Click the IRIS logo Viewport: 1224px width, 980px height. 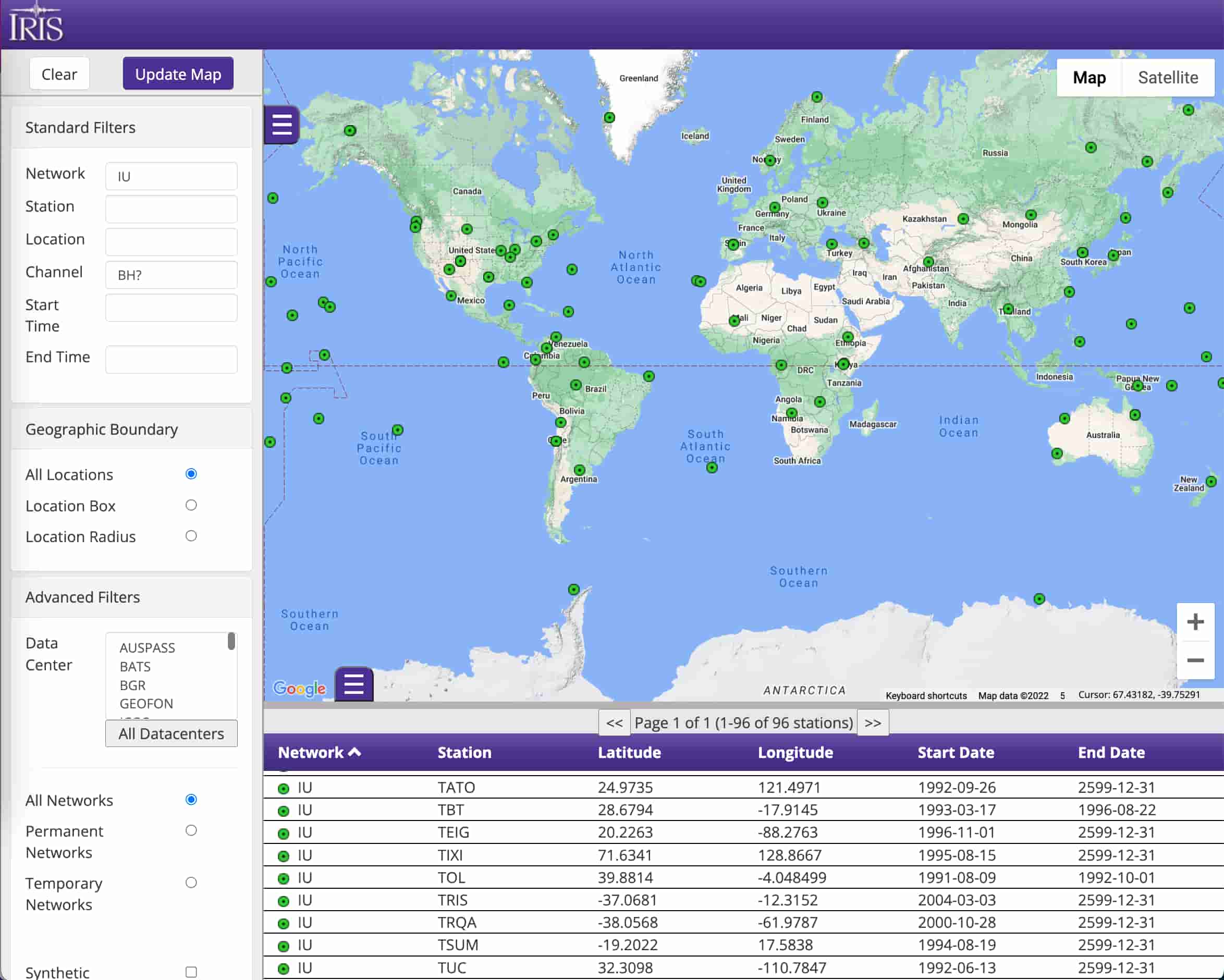(x=36, y=23)
